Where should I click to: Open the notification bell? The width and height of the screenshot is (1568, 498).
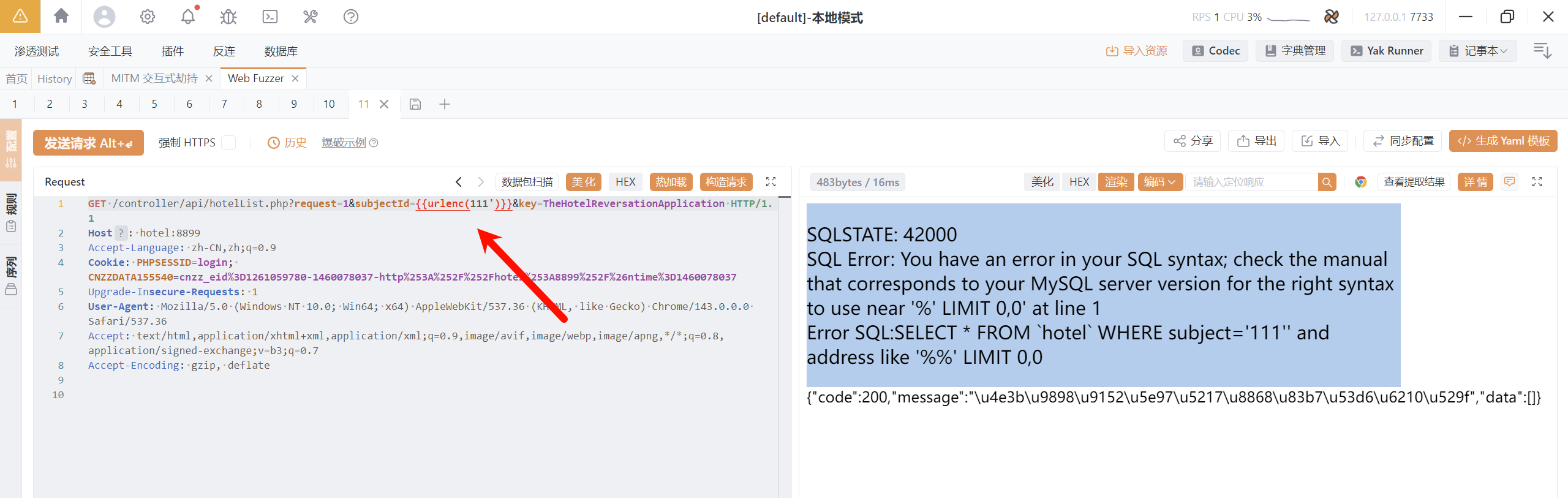188,17
